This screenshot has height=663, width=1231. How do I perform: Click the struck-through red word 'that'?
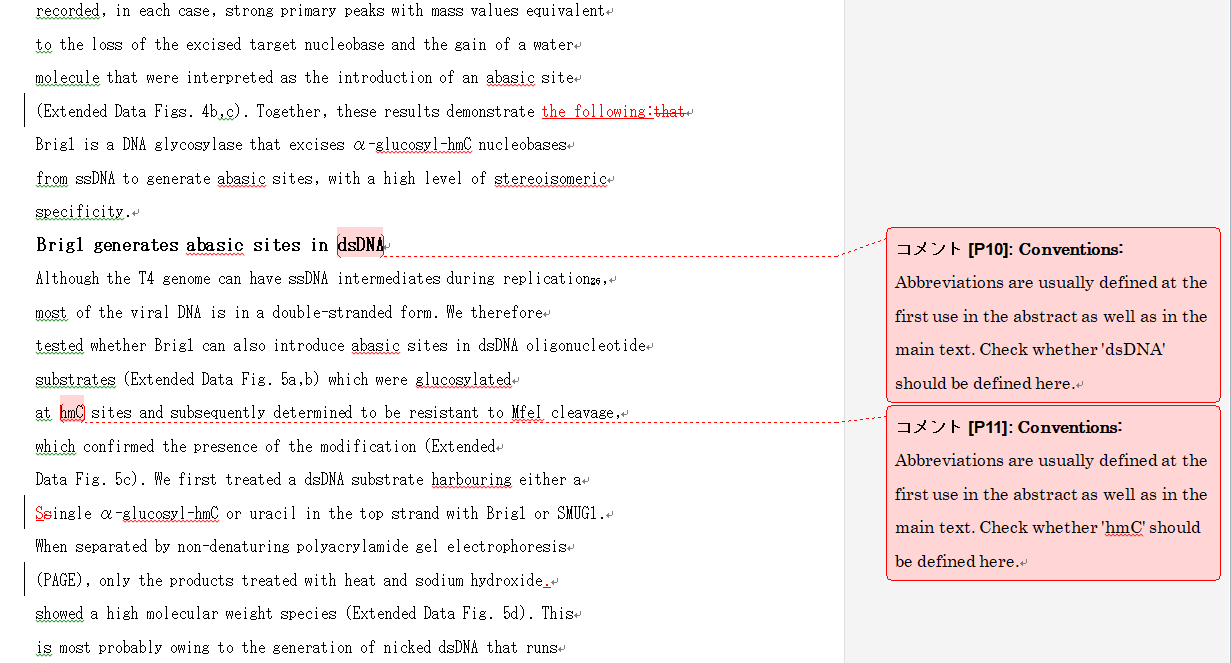pyautogui.click(x=668, y=111)
